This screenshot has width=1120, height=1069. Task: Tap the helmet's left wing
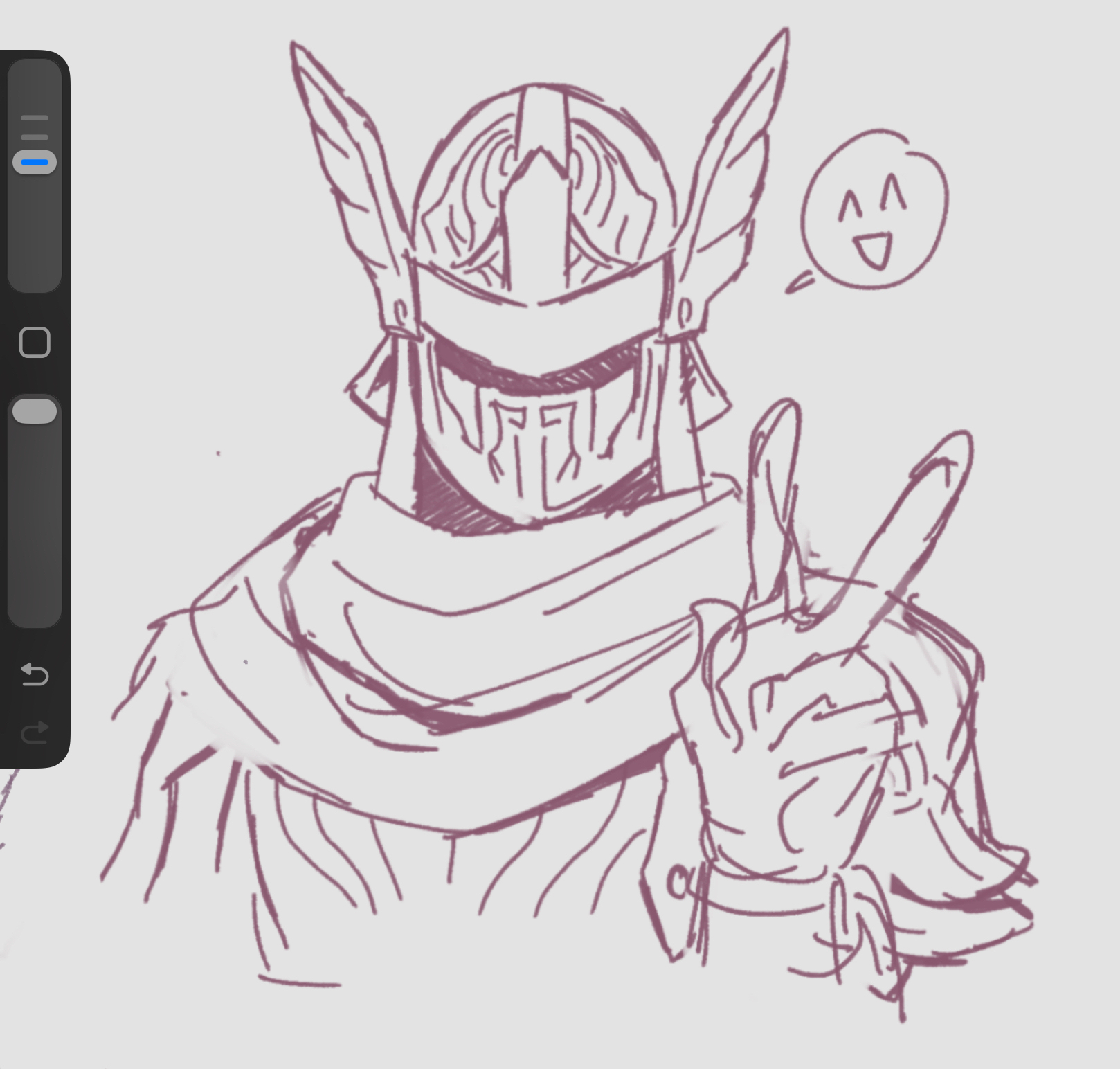point(346,173)
